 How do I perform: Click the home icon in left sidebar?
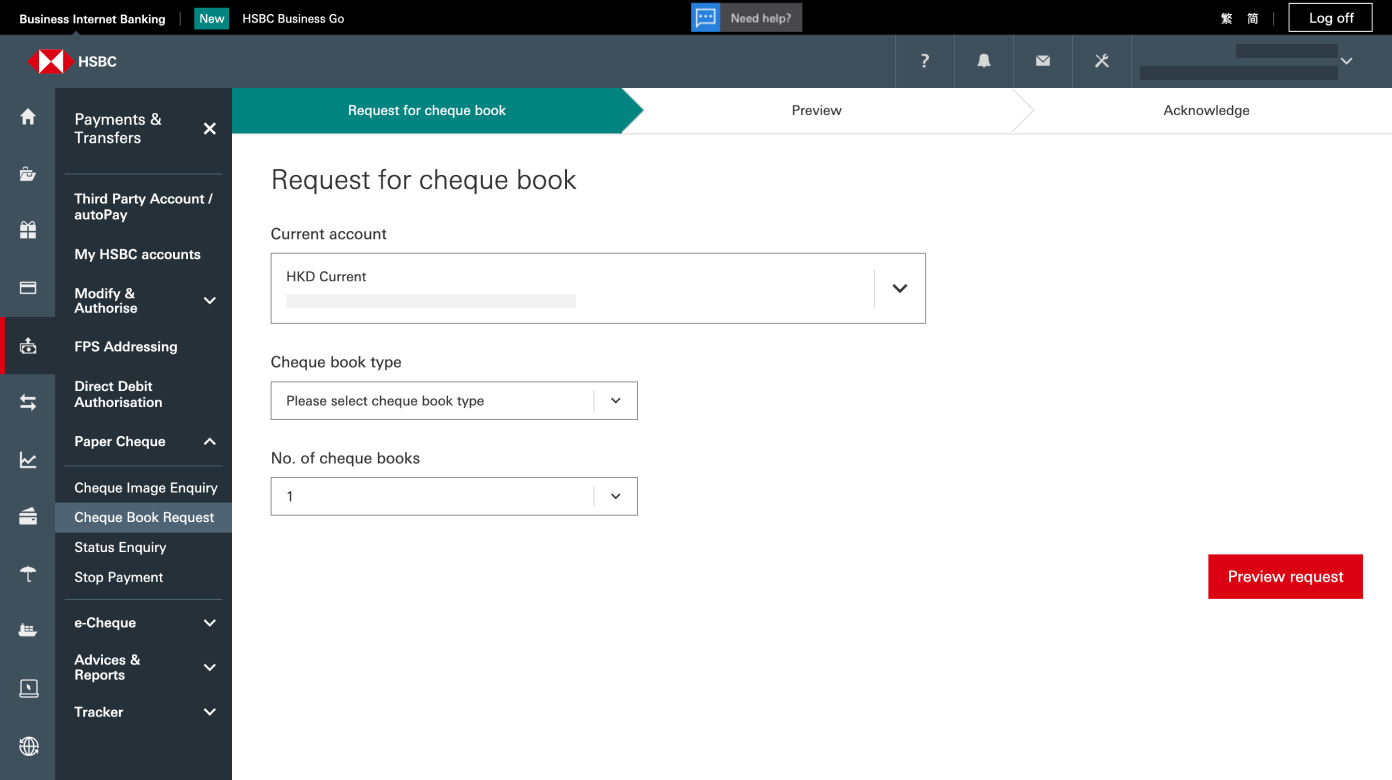28,117
